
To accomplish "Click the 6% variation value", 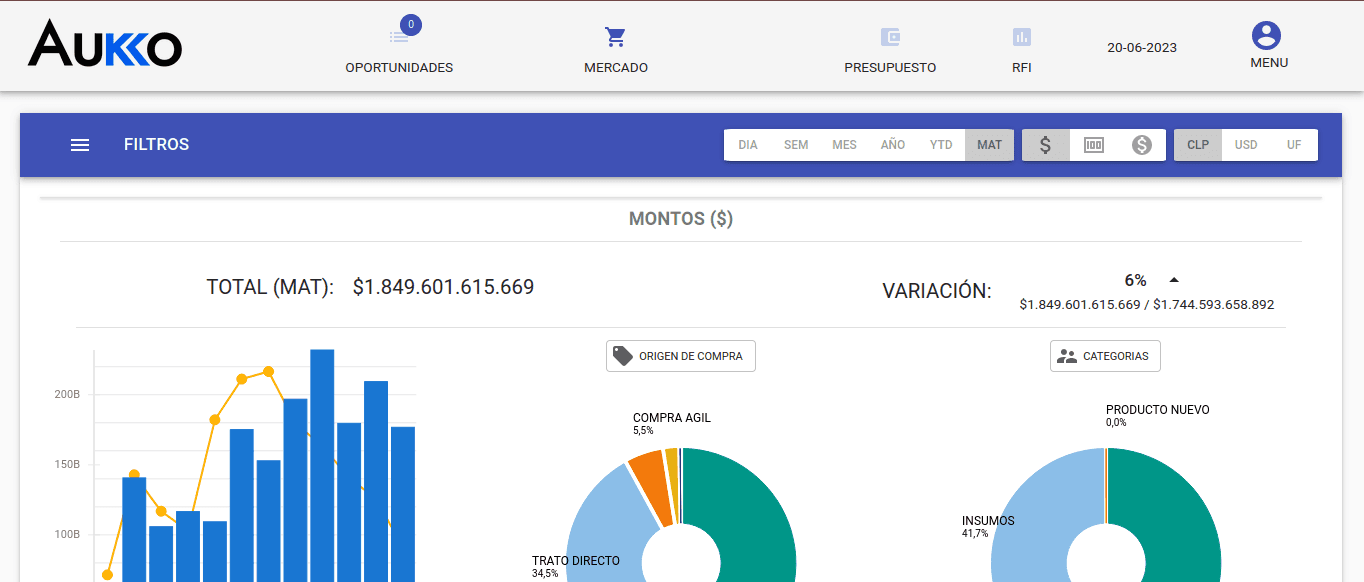I will coord(1135,280).
